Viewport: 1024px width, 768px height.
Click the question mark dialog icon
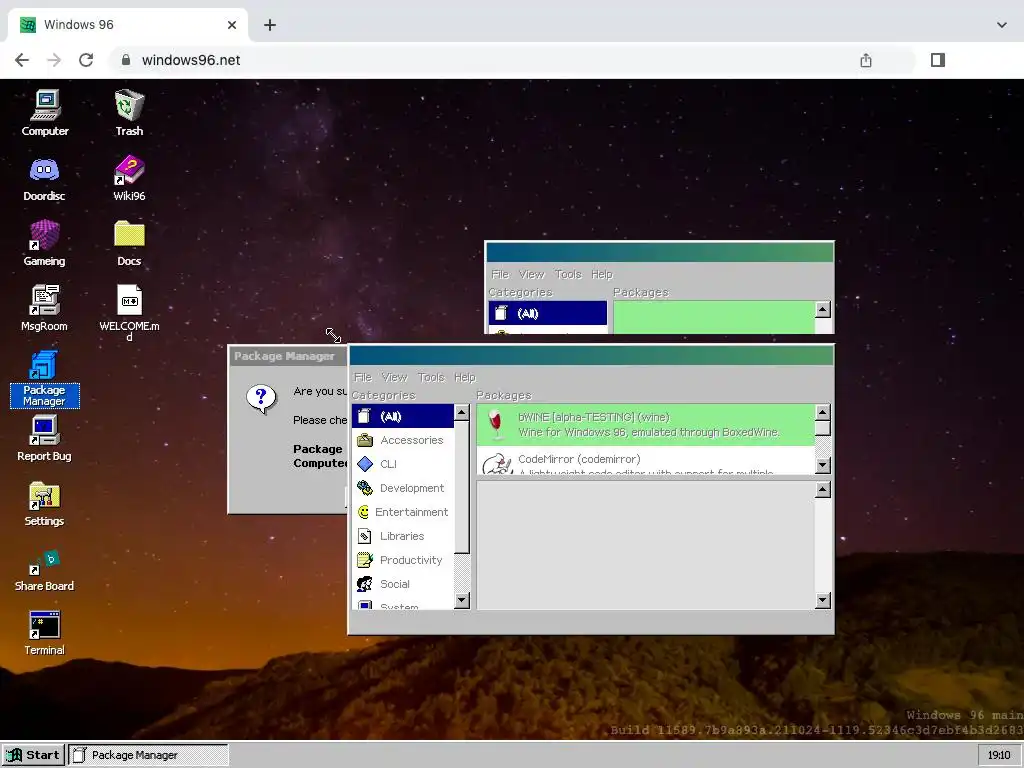(261, 398)
